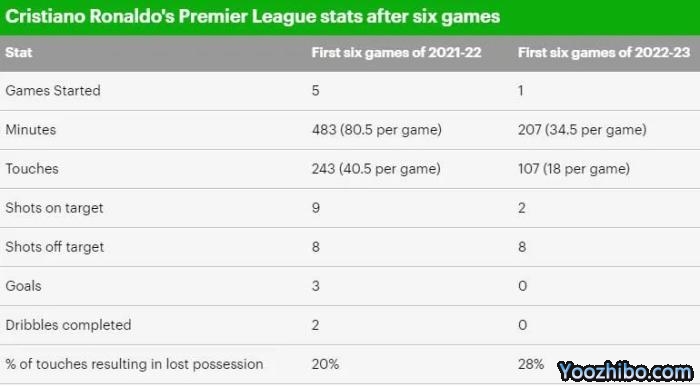Click the 243 (40.5 per game) value
The width and height of the screenshot is (700, 387).
(376, 169)
